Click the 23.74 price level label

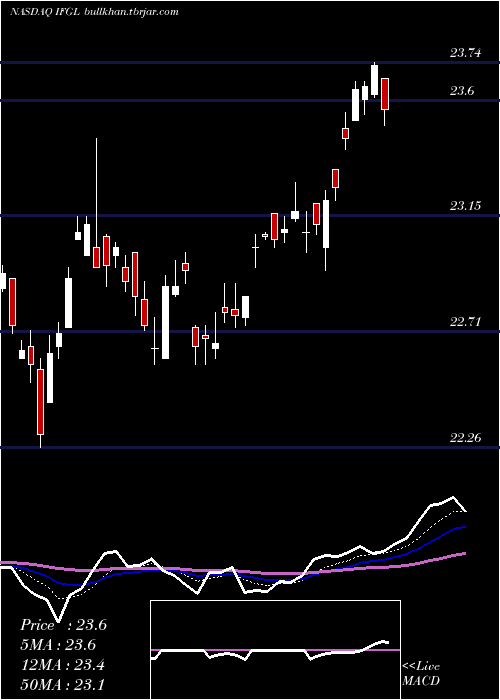[466, 53]
